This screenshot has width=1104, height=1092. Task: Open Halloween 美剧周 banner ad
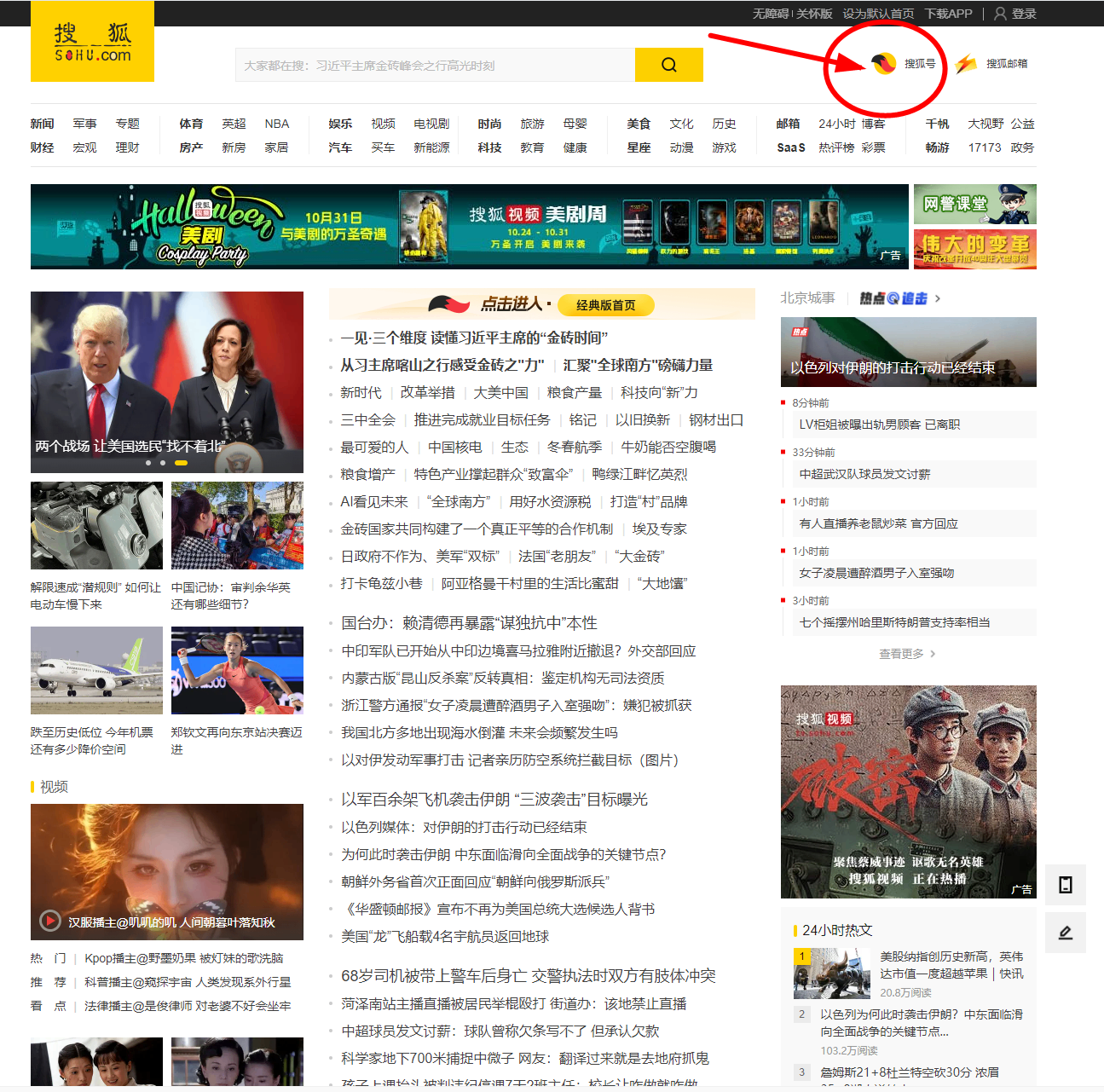470,227
